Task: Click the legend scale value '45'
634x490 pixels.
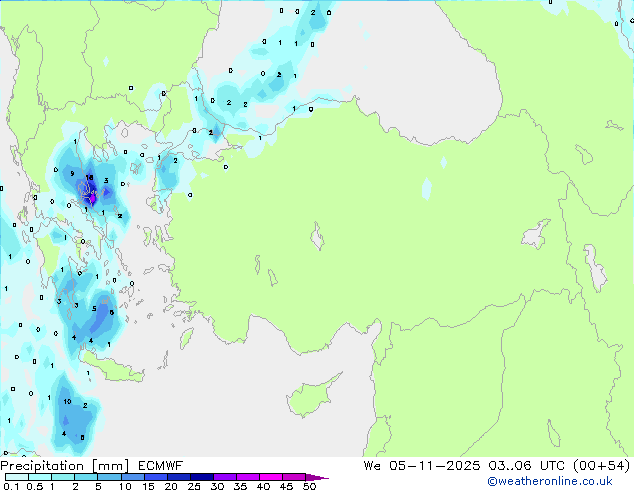Action: point(286,486)
